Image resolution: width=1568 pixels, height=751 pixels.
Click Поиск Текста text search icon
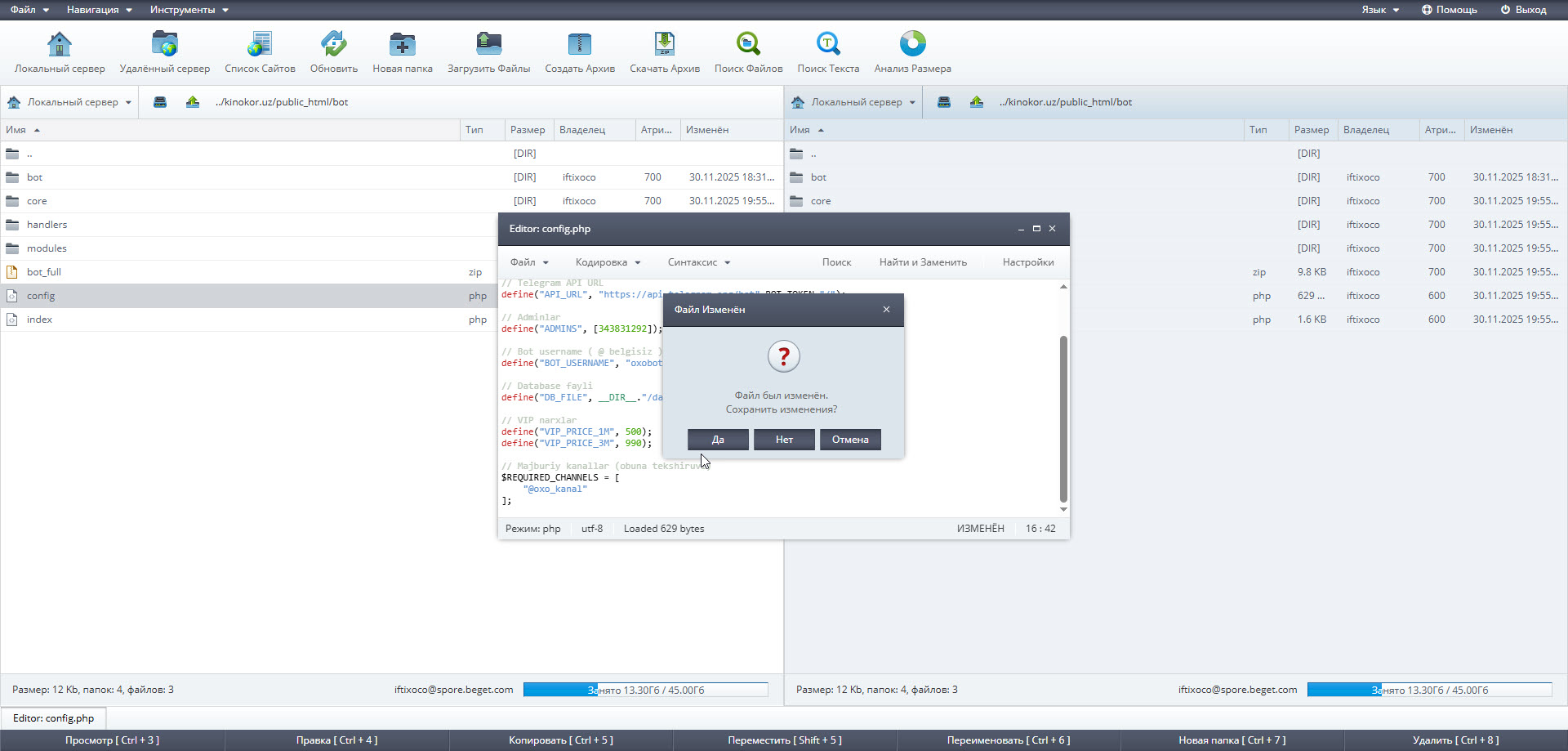coord(828,44)
